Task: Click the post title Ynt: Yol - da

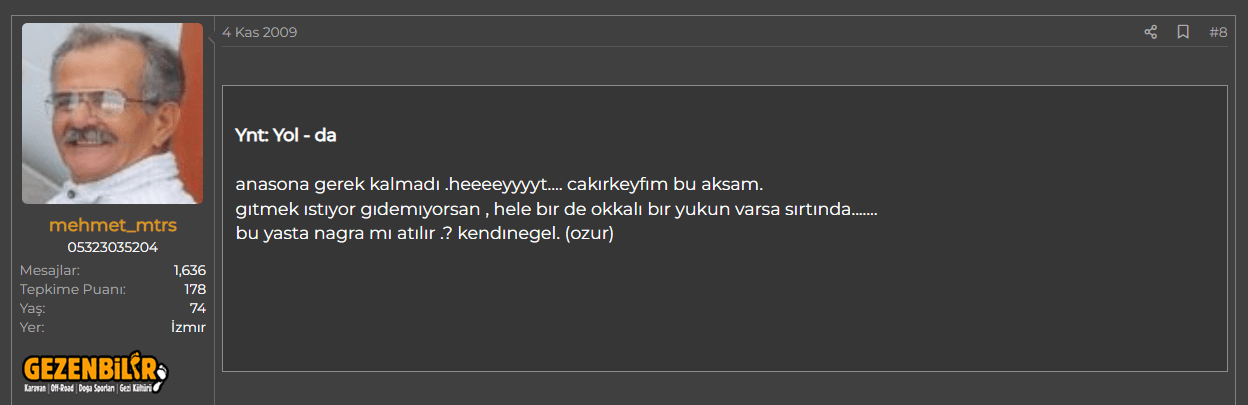Action: (286, 135)
